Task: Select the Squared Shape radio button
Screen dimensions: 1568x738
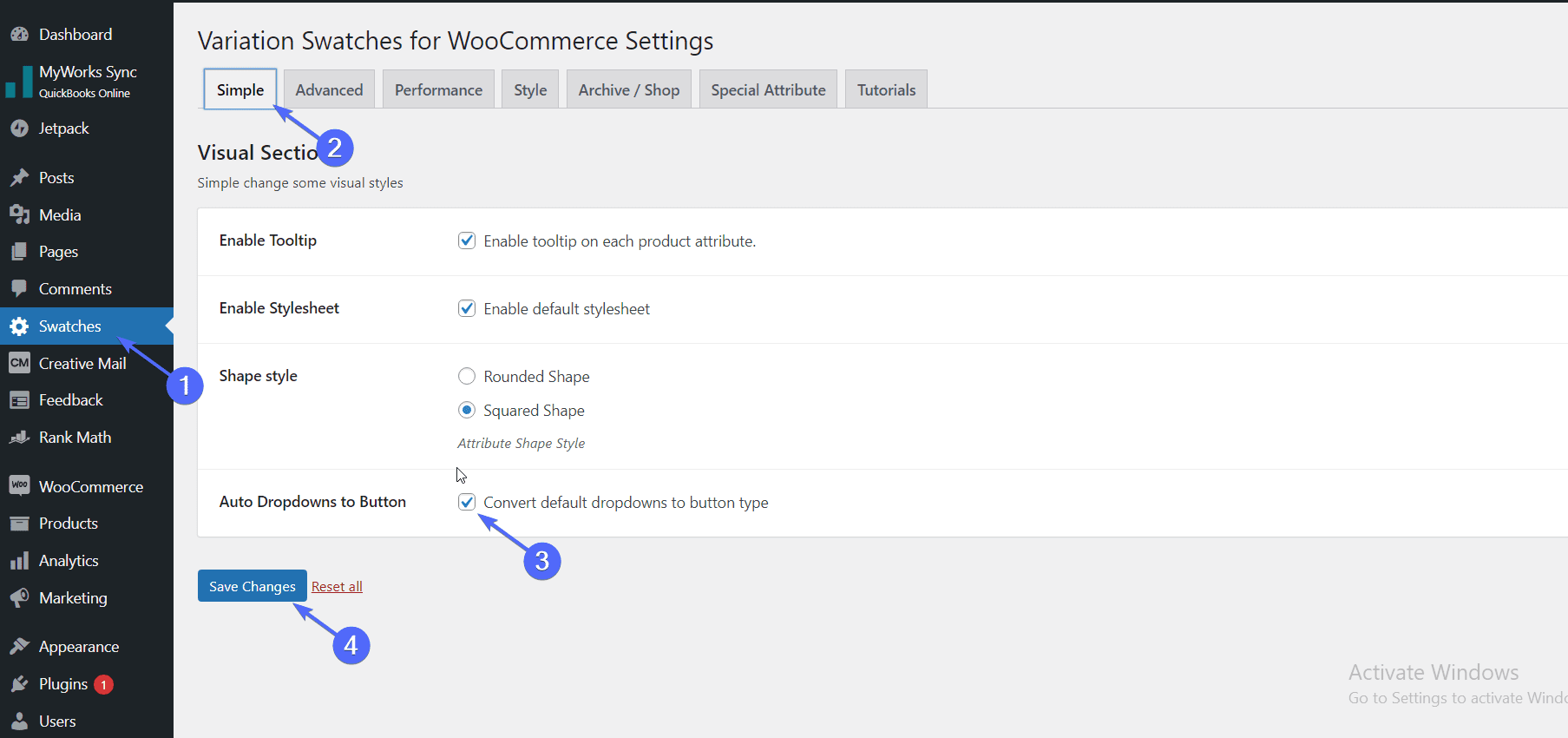Action: (x=467, y=410)
